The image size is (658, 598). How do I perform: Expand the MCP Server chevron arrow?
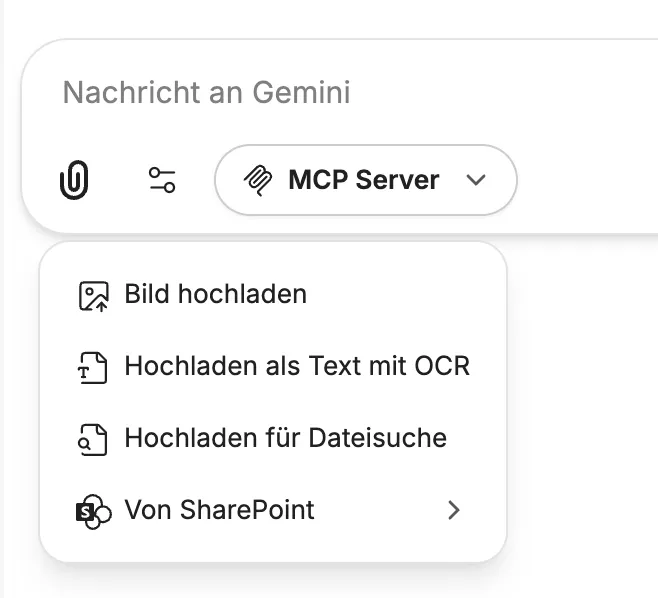coord(476,181)
